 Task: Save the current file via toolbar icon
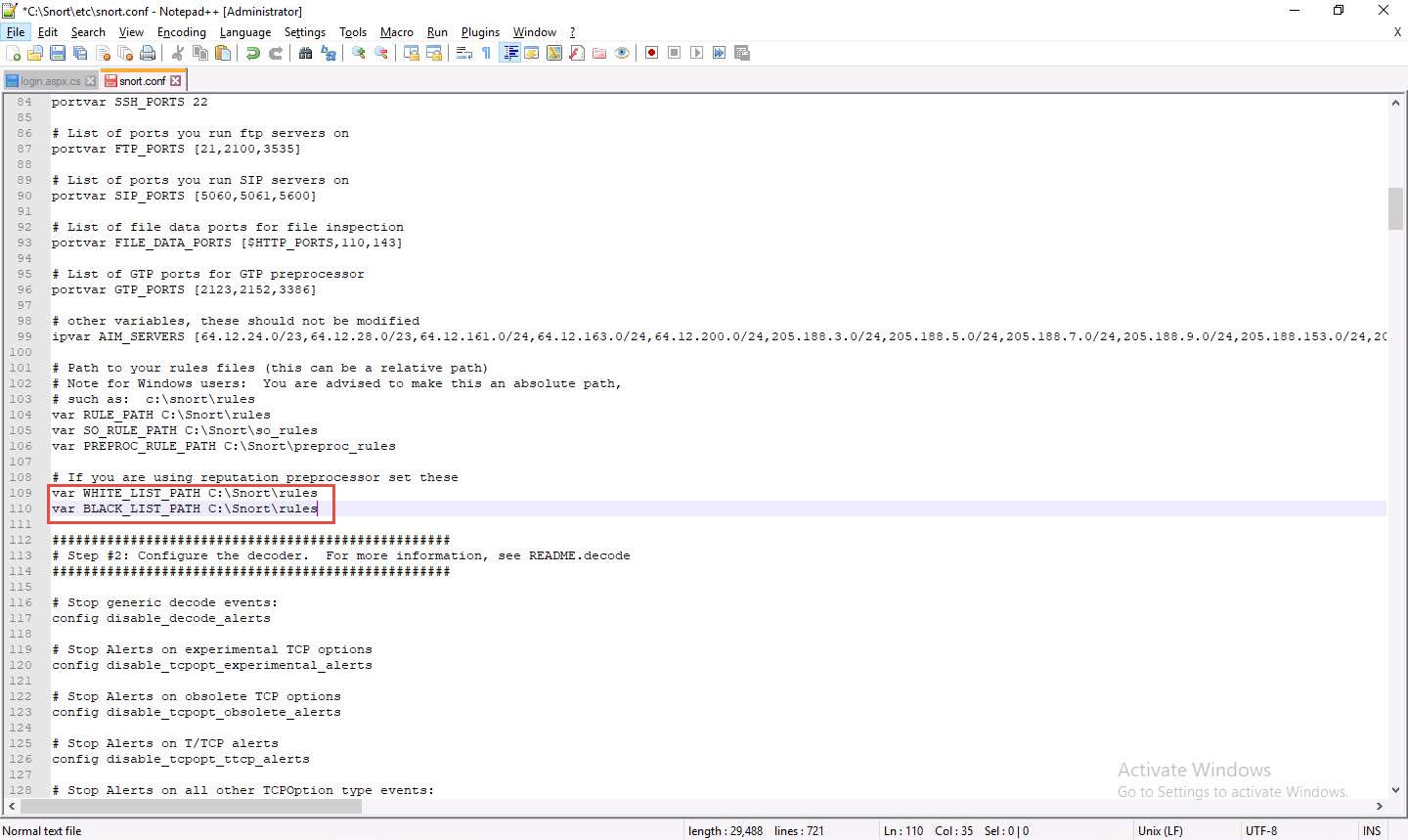tap(58, 53)
